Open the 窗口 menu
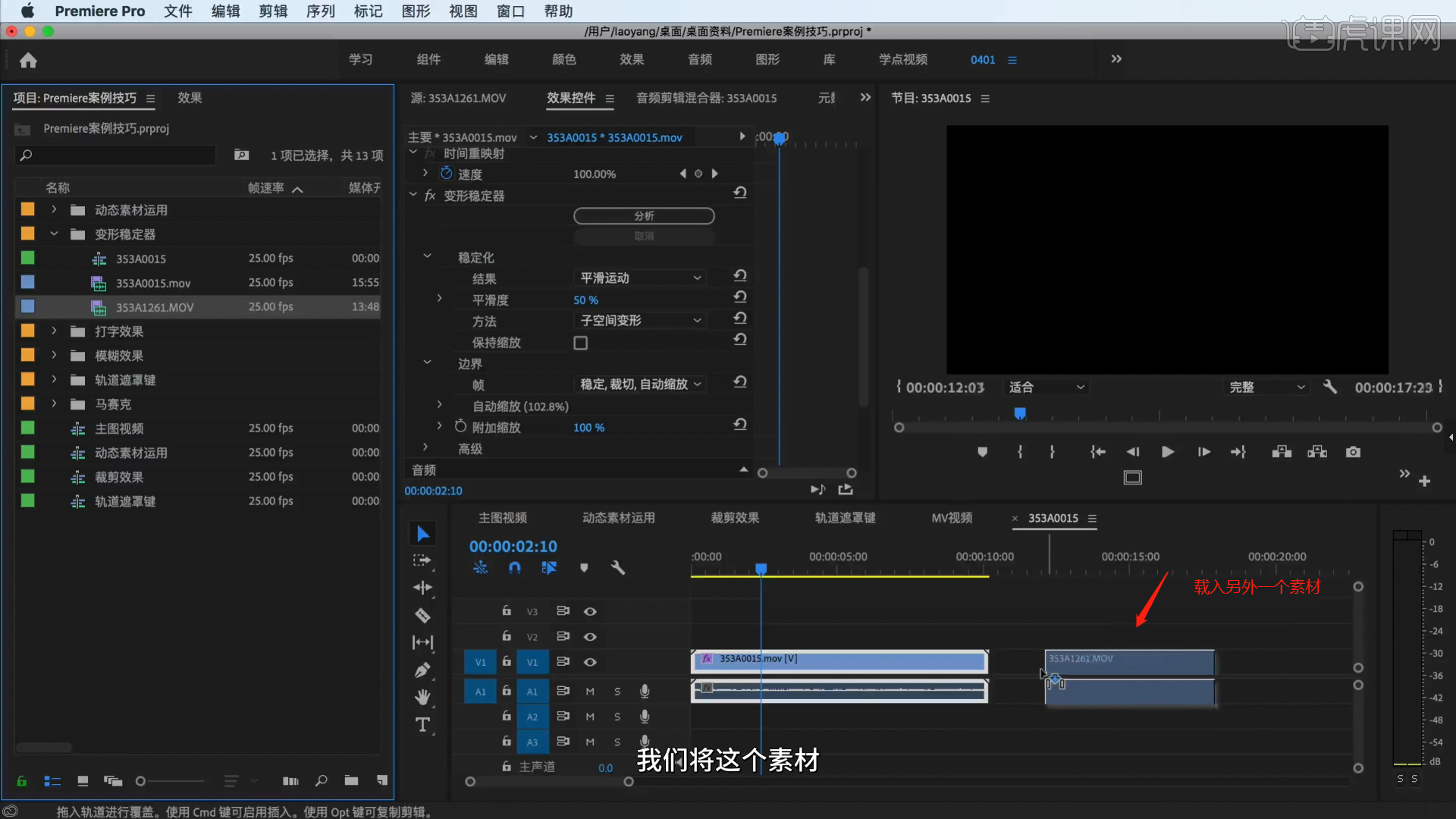The height and width of the screenshot is (819, 1456). (x=510, y=11)
